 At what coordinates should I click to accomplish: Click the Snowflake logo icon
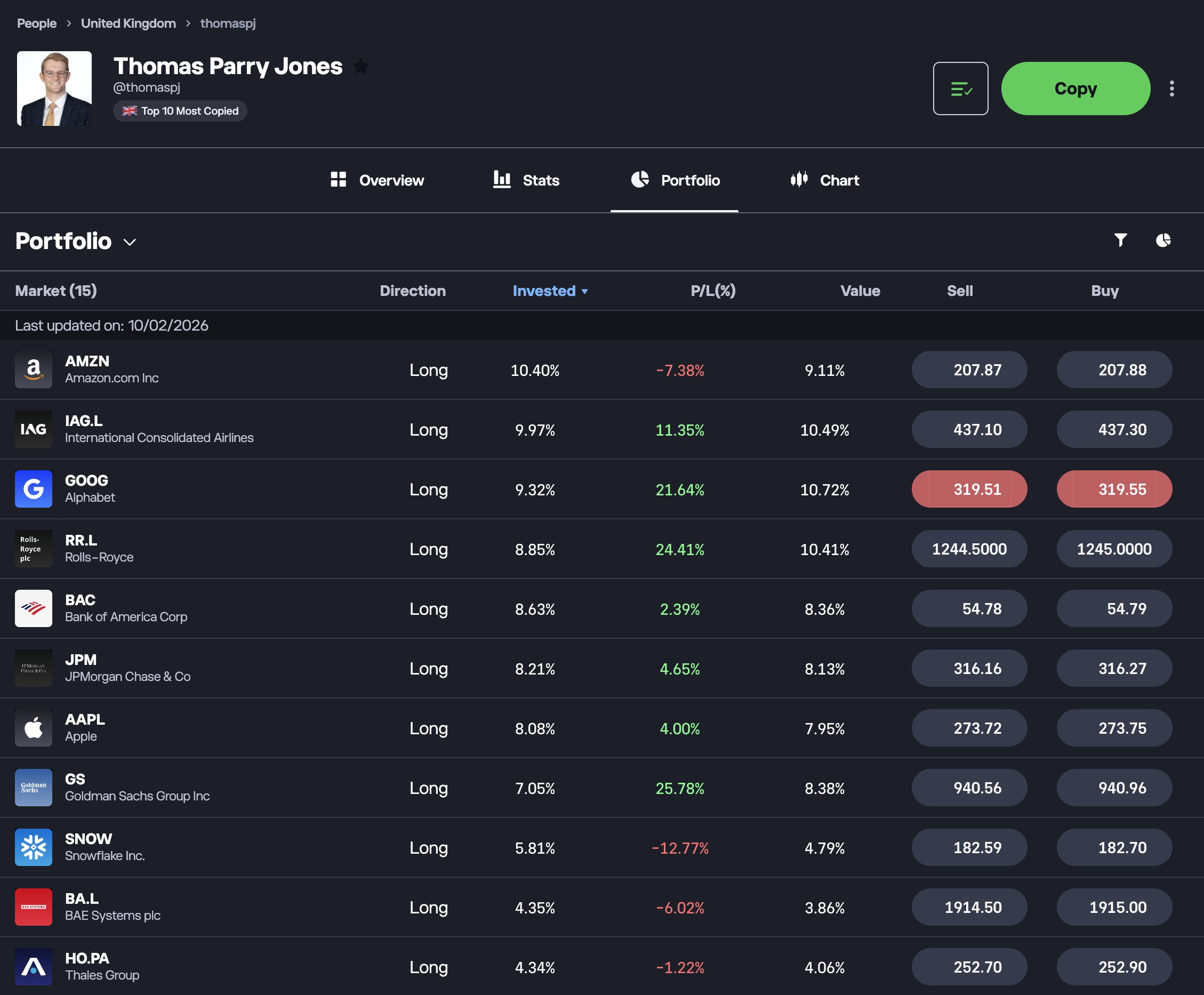[33, 847]
